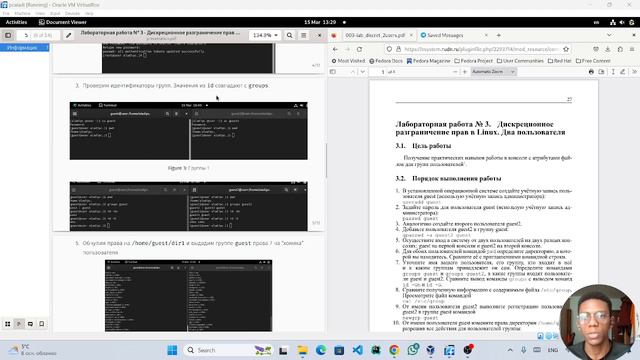
Task: Open Google Chrome from the taskbar
Action: tap(394, 350)
